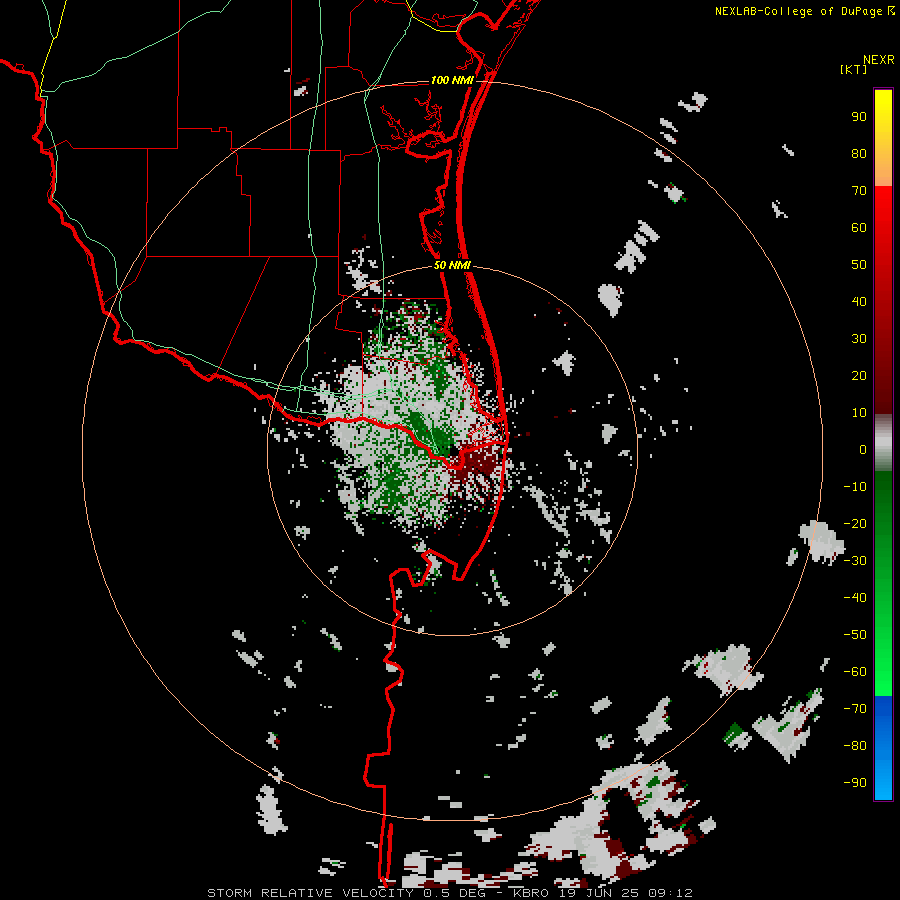
Task: Click the 10 value on the velocity scale
Action: click(859, 413)
